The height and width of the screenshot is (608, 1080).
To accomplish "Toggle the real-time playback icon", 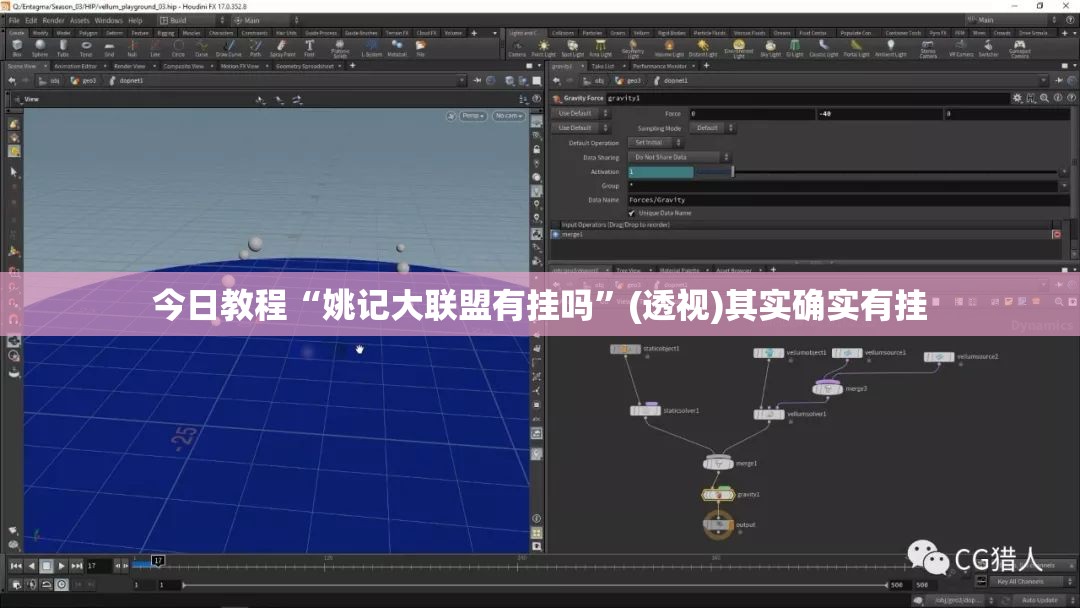I will [x=61, y=585].
